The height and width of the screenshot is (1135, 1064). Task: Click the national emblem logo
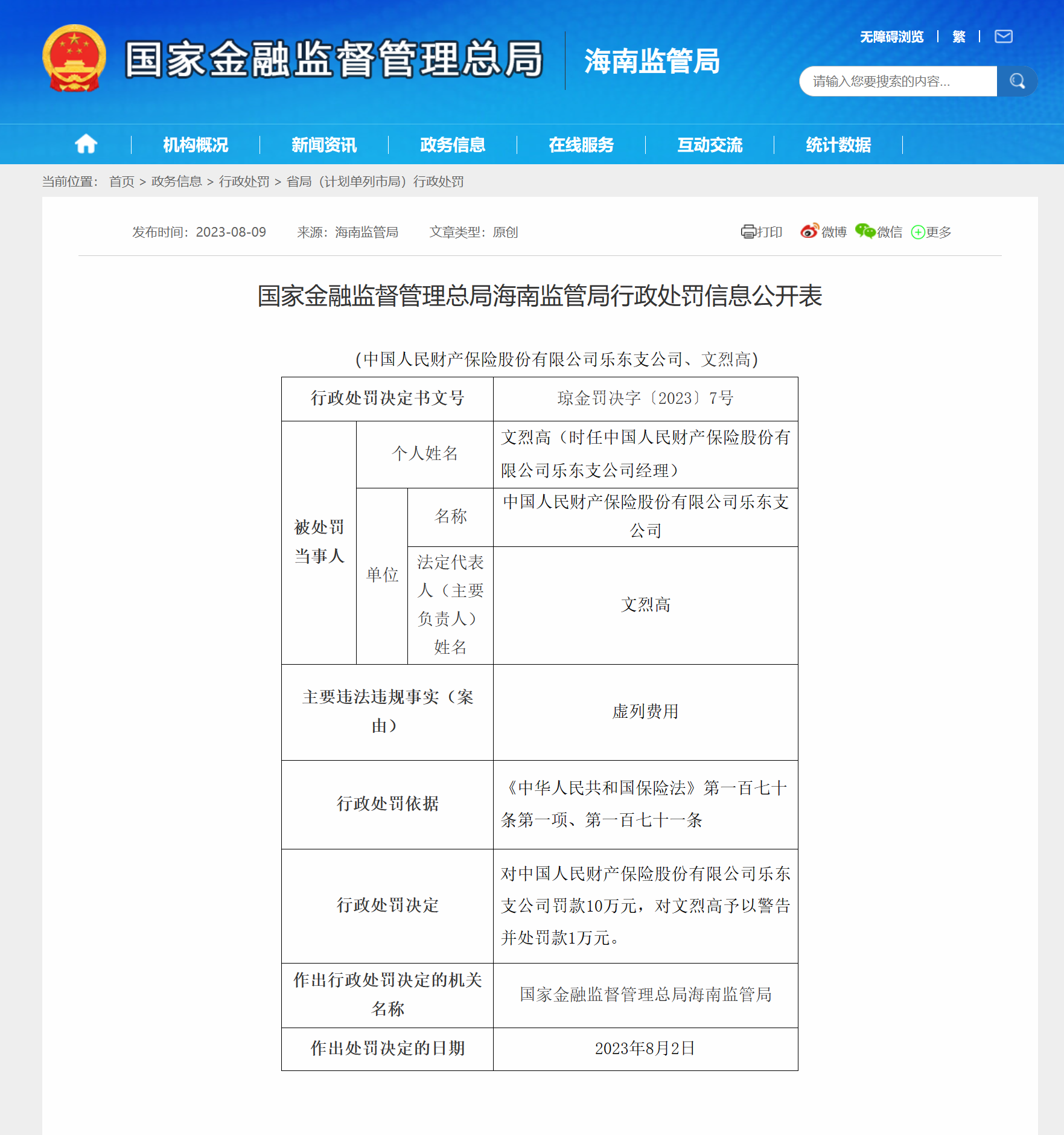pos(74,59)
